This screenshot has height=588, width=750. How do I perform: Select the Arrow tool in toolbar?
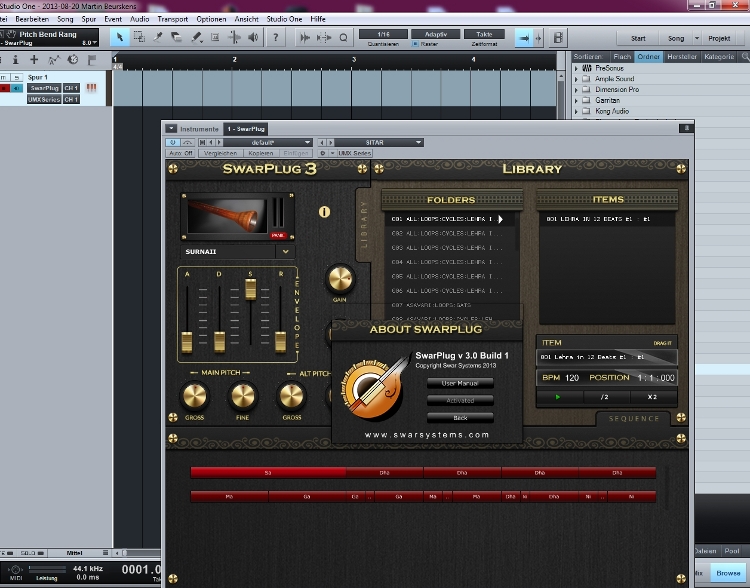(x=120, y=37)
